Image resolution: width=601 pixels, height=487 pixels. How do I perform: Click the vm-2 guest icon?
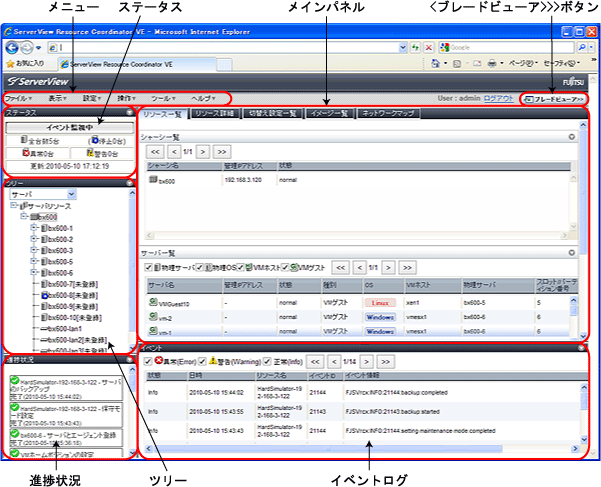tap(153, 316)
